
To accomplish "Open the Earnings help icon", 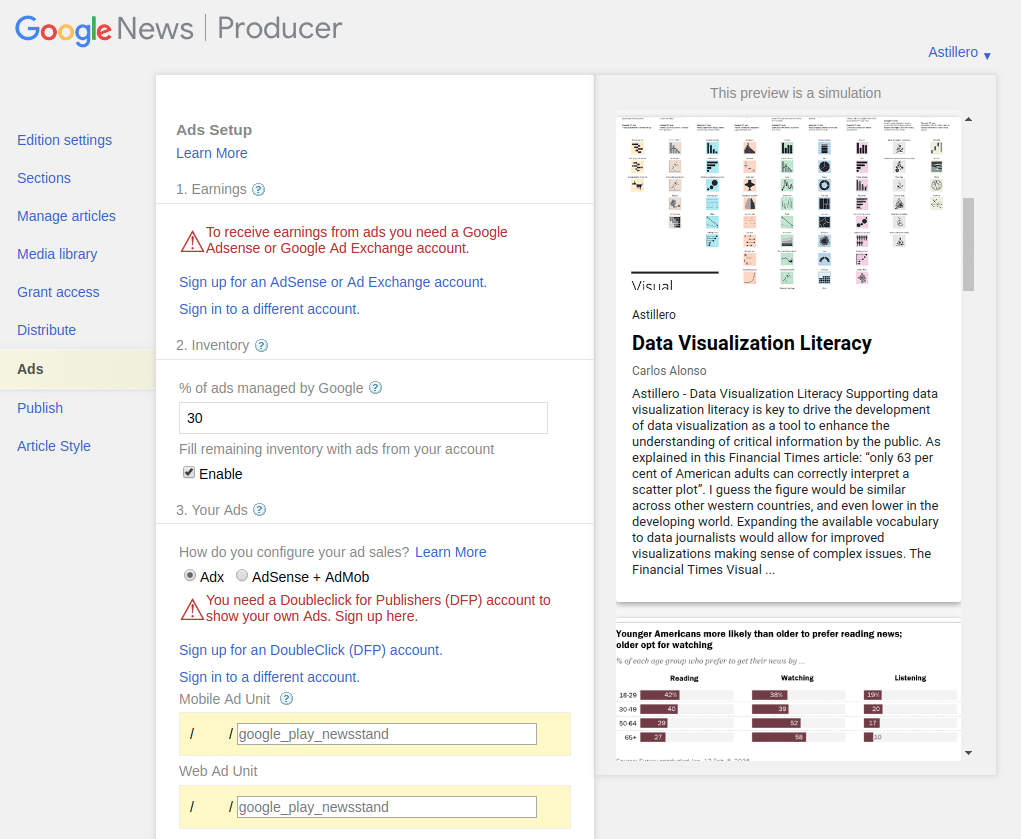I will pyautogui.click(x=259, y=189).
